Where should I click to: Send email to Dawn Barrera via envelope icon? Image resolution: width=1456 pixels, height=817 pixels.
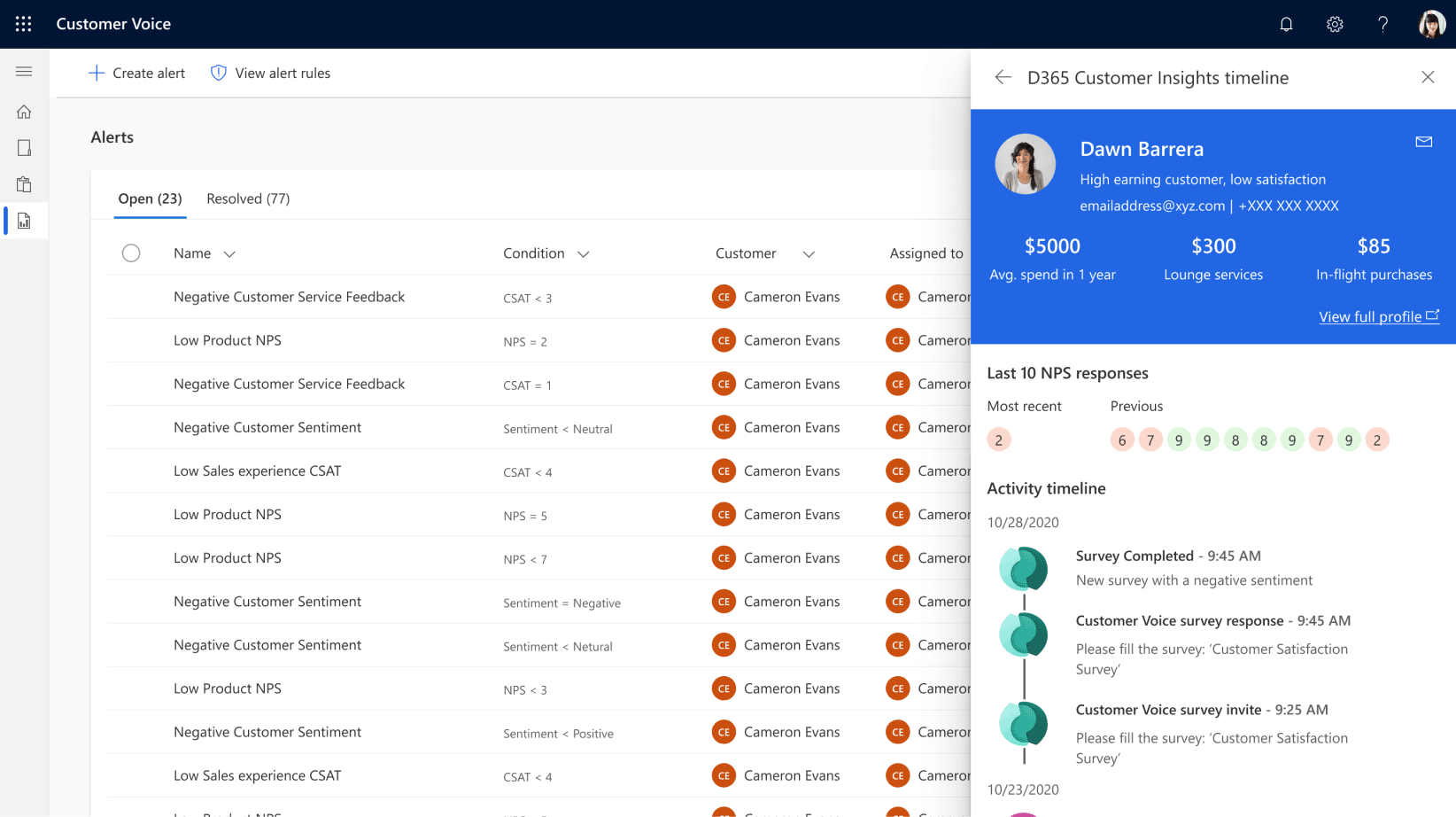coord(1424,142)
